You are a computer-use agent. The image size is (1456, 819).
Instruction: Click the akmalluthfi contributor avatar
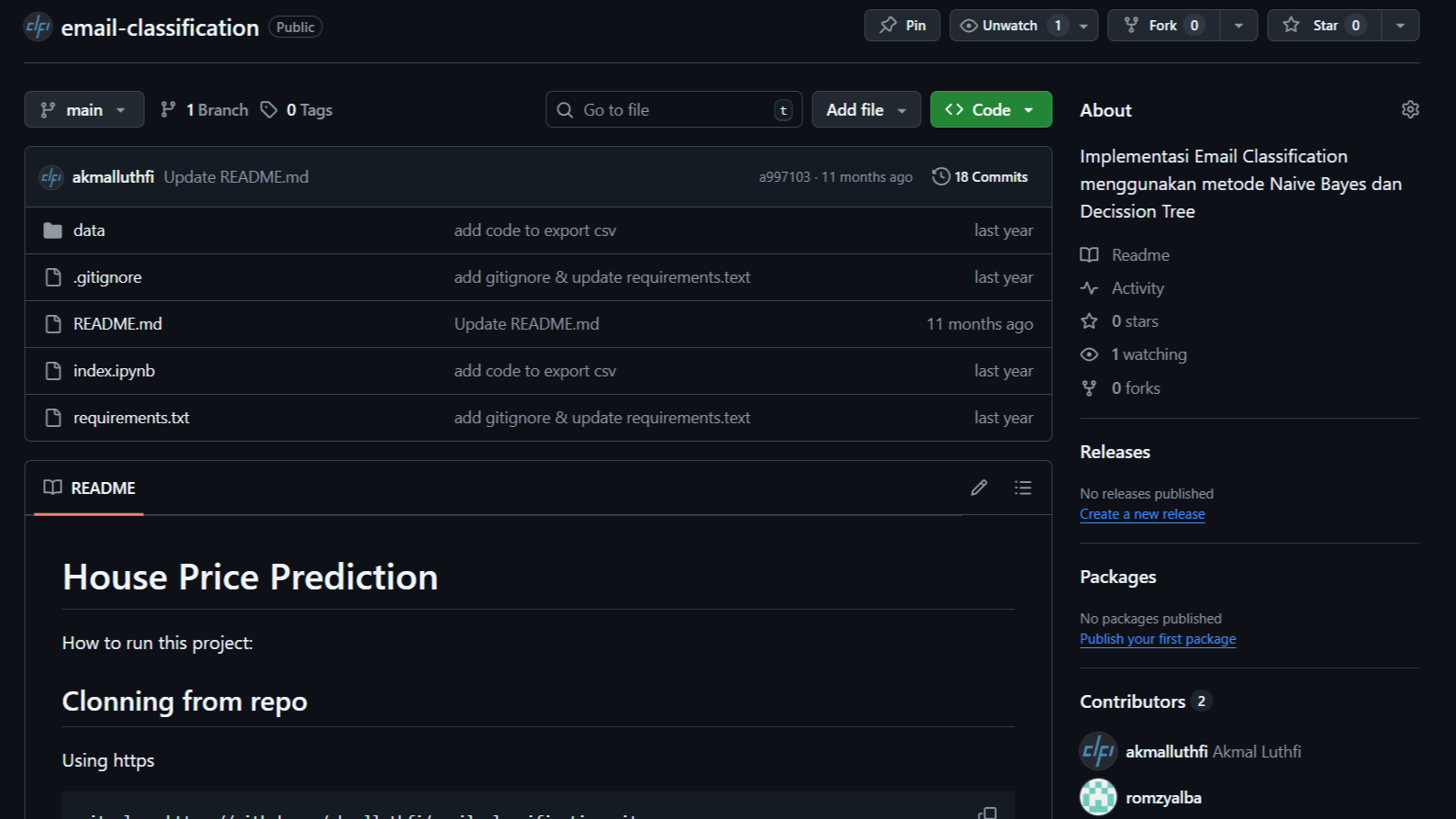click(1098, 751)
